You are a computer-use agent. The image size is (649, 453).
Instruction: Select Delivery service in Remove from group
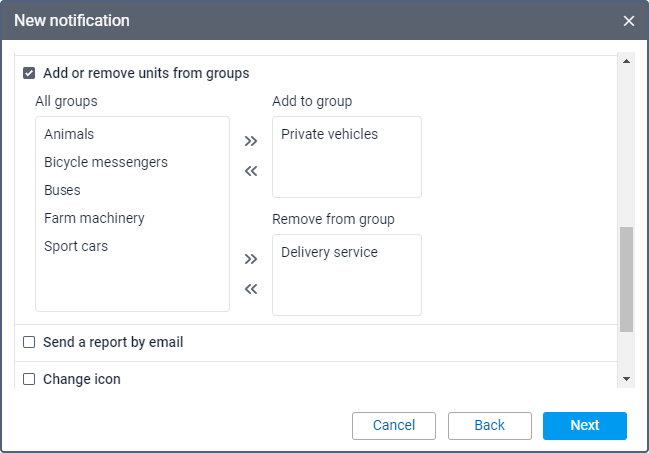click(329, 252)
